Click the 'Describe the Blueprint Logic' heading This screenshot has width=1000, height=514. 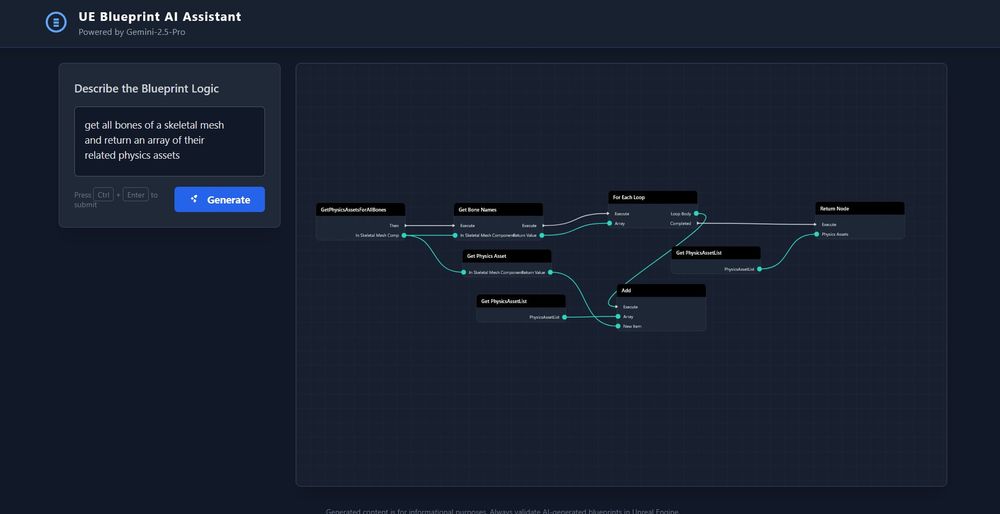[x=147, y=89]
